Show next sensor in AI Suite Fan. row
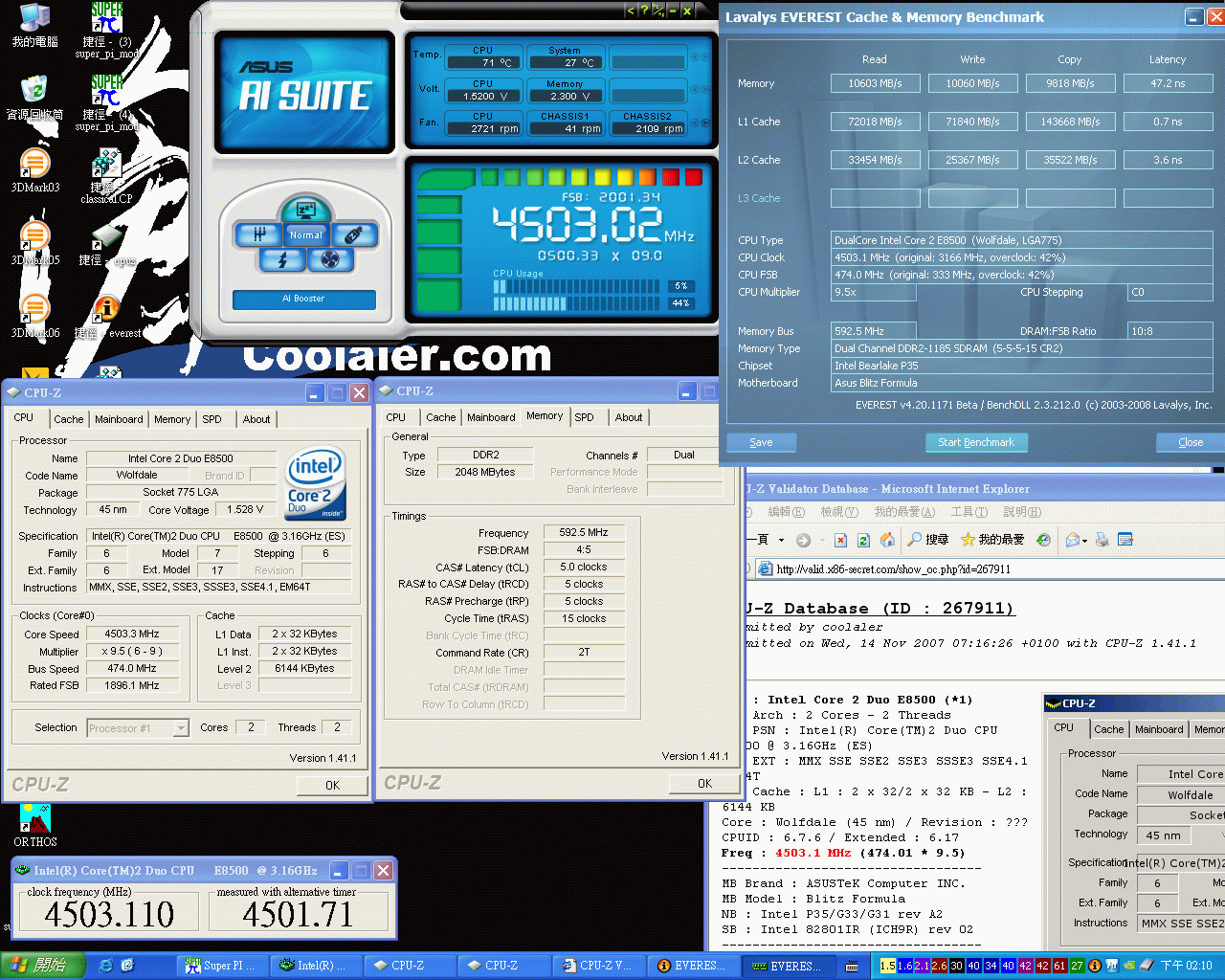Image resolution: width=1225 pixels, height=980 pixels. tap(706, 122)
